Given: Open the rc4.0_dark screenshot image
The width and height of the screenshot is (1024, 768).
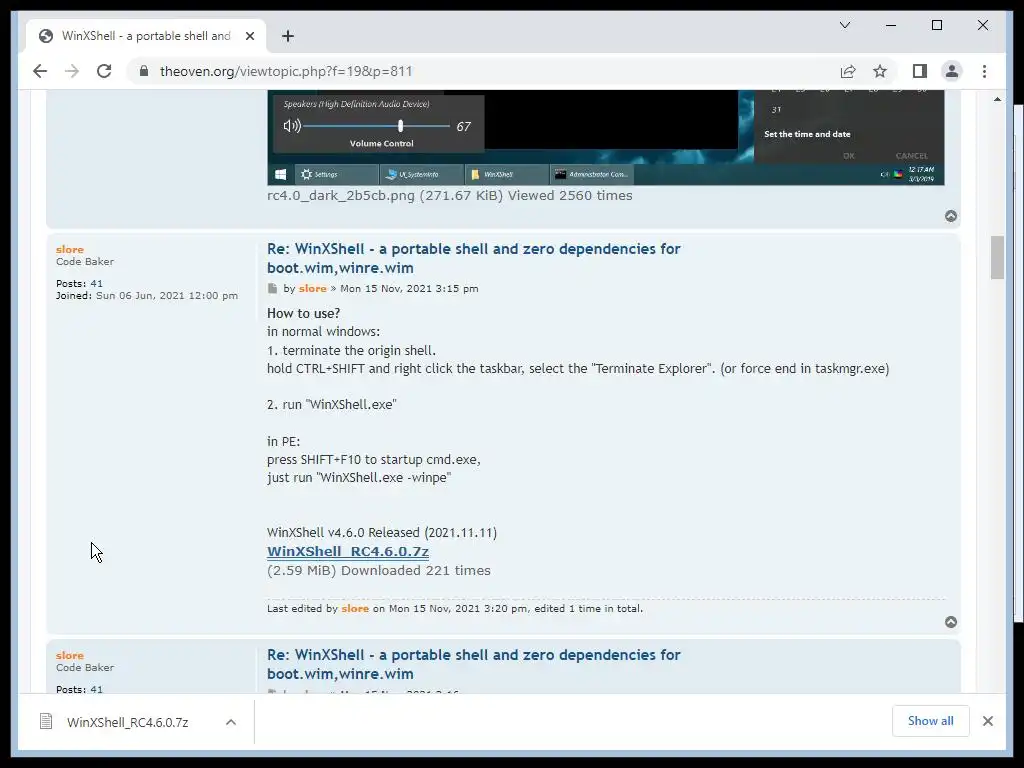Looking at the screenshot, I should pyautogui.click(x=605, y=137).
